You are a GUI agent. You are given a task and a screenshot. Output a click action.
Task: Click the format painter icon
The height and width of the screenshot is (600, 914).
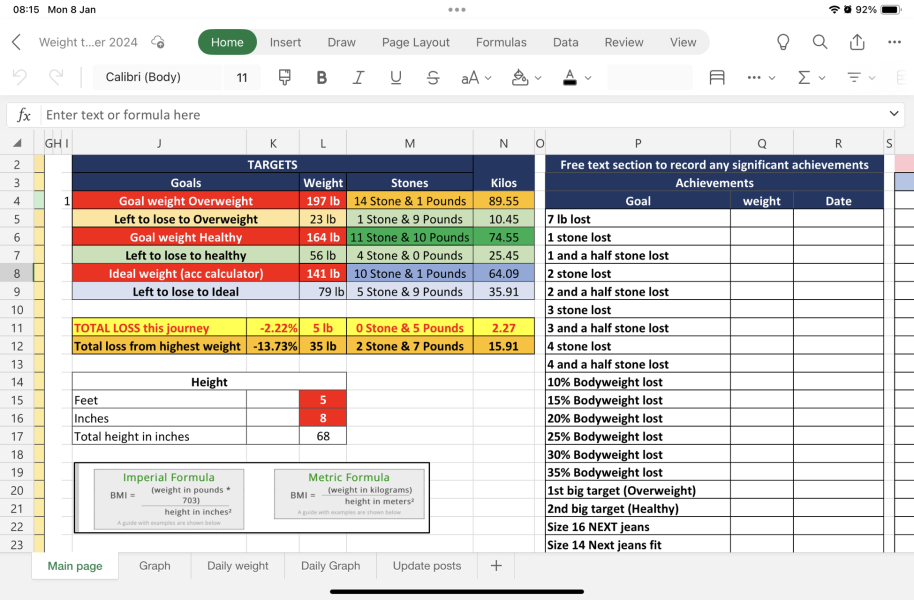[x=284, y=78]
